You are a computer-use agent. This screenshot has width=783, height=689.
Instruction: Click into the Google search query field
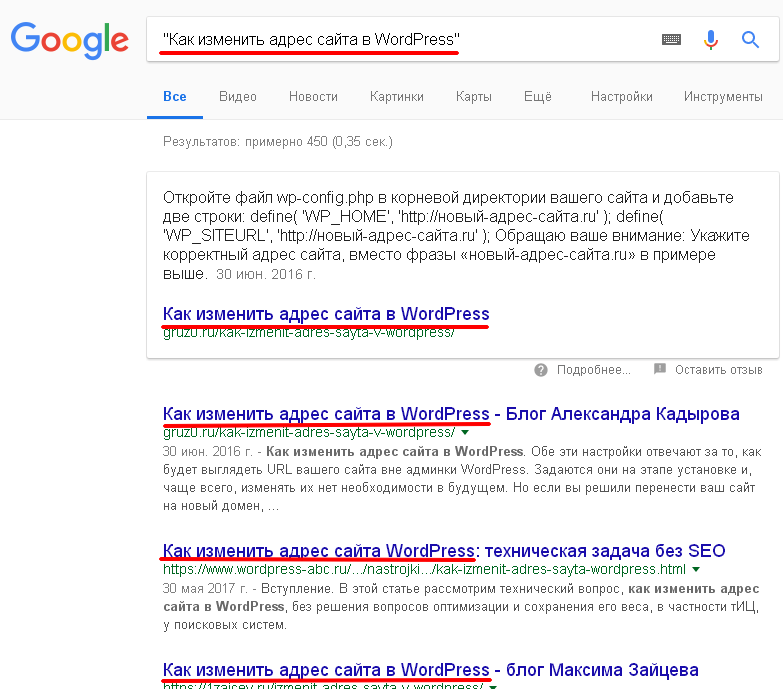point(399,39)
